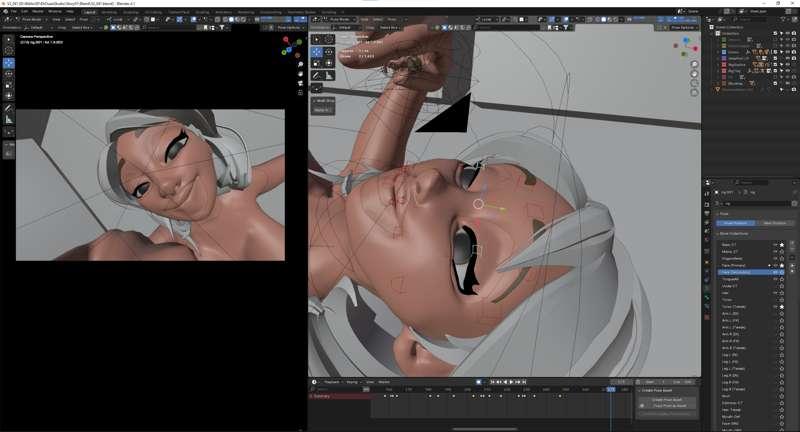Screen dimensions: 800x432
Task: Toggle solo star for Arm.R (Tweak) collection
Action: pyautogui.click(x=782, y=348)
